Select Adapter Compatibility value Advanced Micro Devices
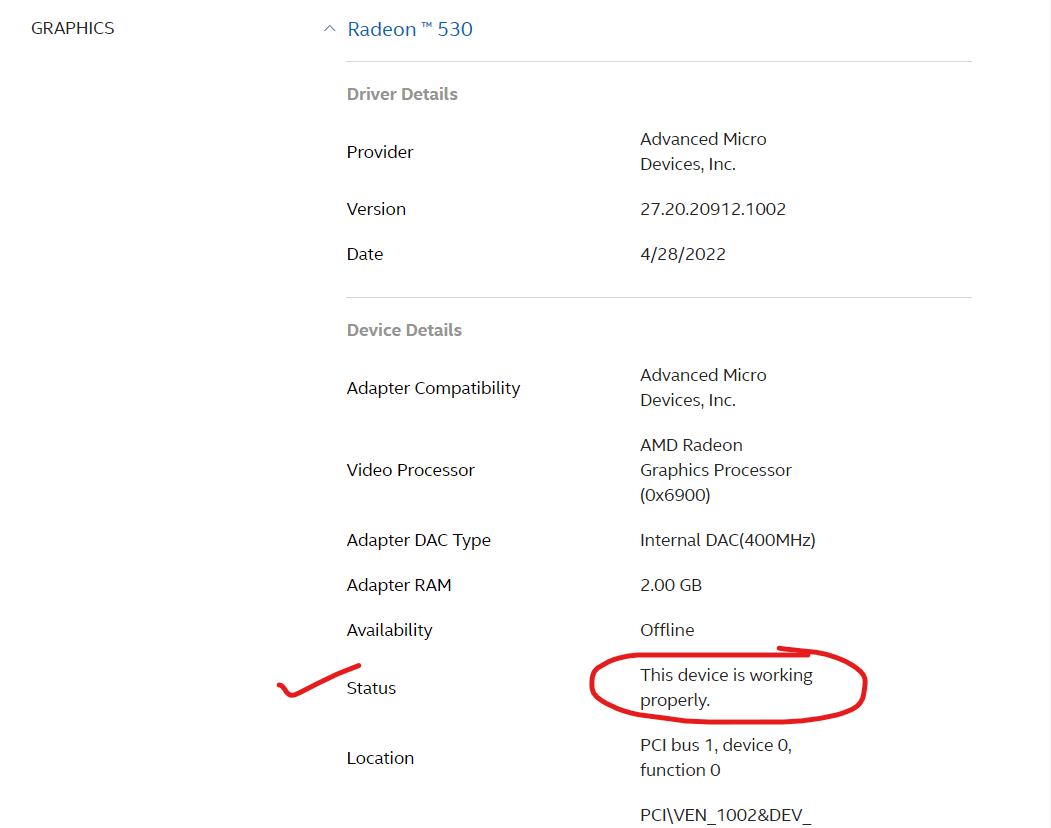 point(703,388)
